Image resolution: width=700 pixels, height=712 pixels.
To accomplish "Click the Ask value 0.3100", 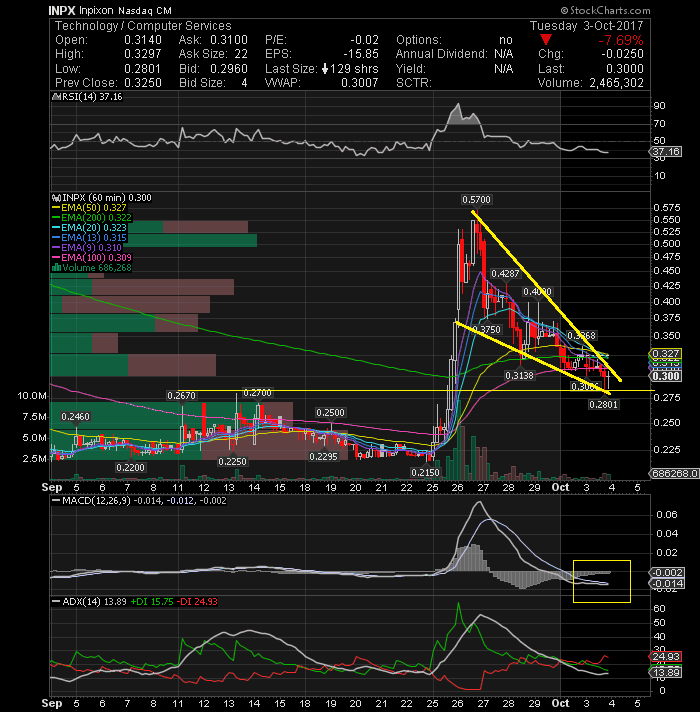I will click(x=229, y=40).
